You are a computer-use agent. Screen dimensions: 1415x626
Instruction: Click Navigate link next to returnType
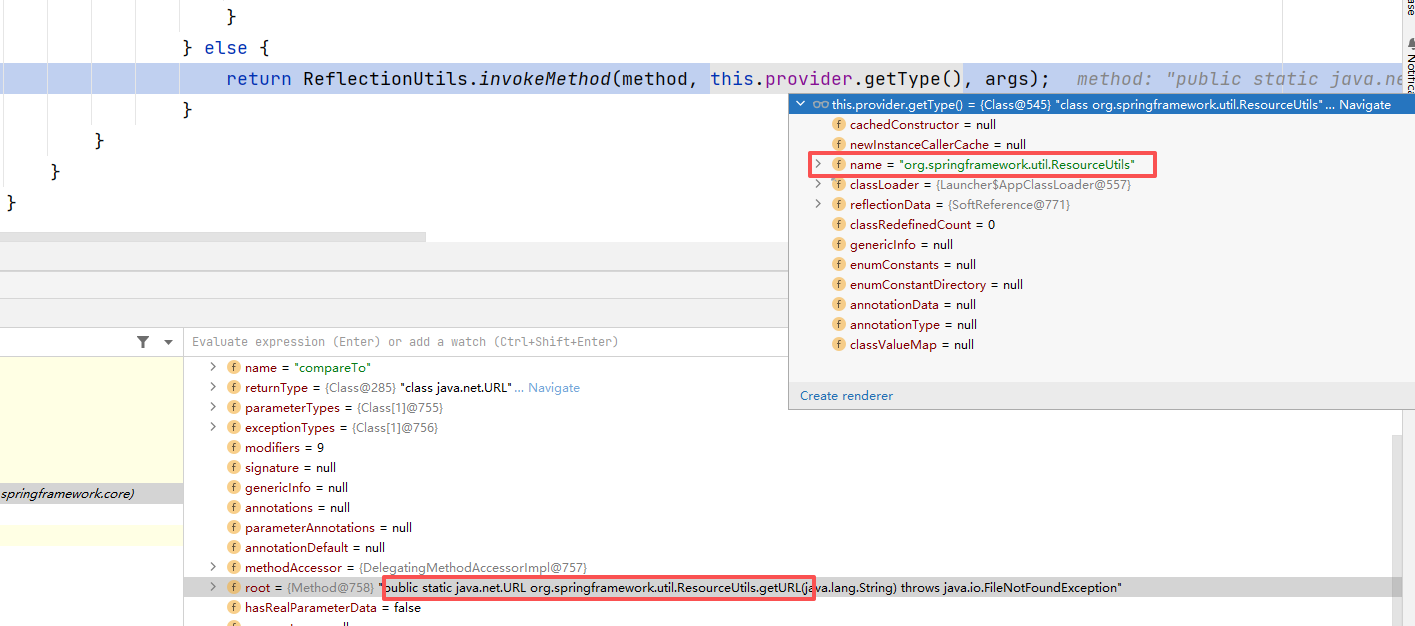pyautogui.click(x=553, y=388)
